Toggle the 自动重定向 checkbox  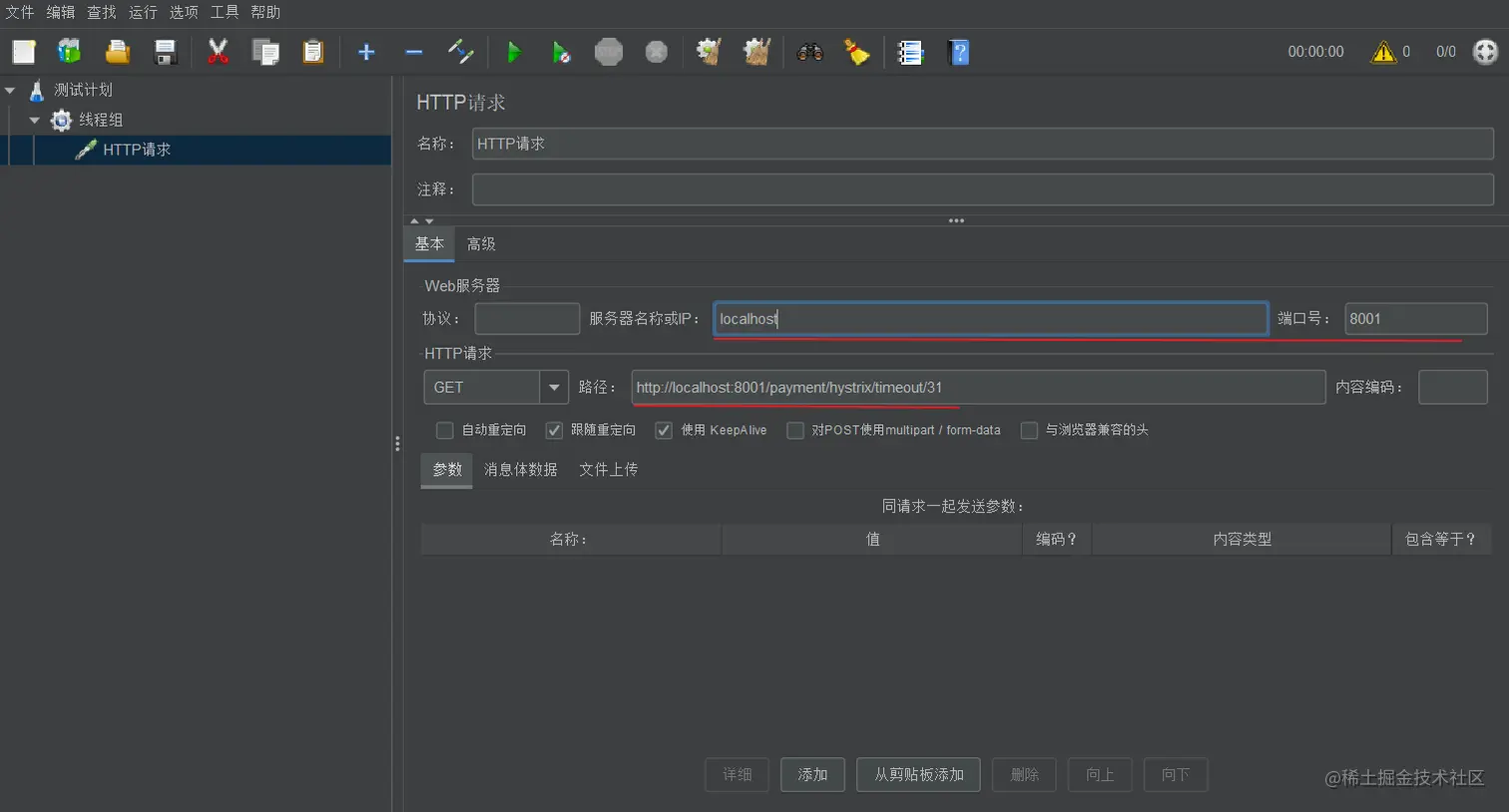(x=445, y=430)
